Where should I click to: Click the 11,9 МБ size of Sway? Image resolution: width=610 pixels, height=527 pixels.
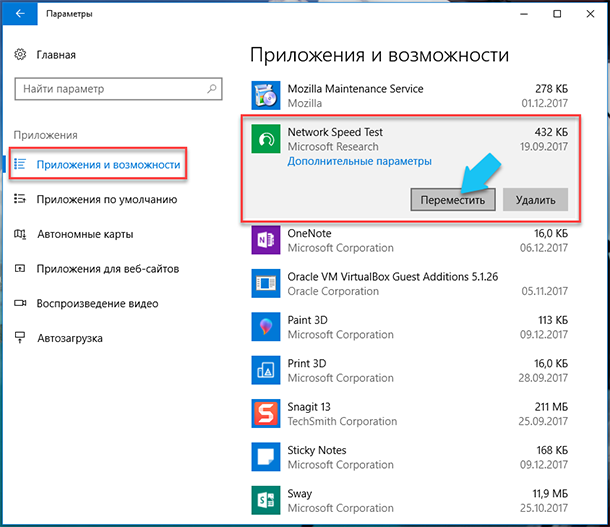550,494
